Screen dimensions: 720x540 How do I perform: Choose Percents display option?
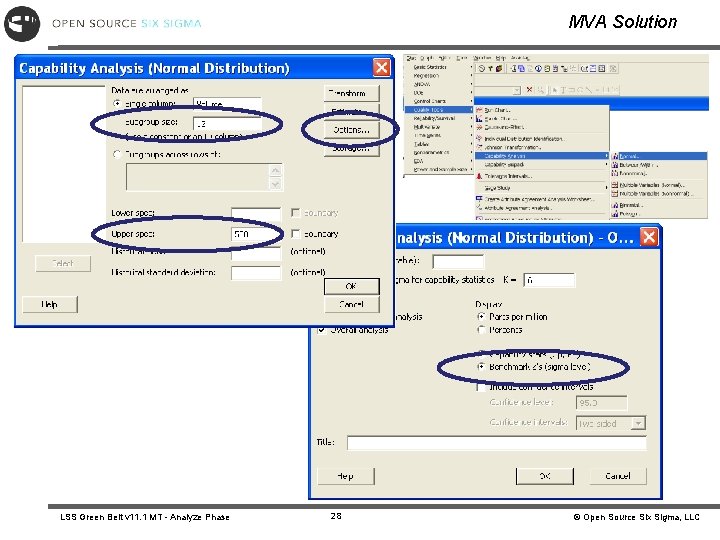481,330
